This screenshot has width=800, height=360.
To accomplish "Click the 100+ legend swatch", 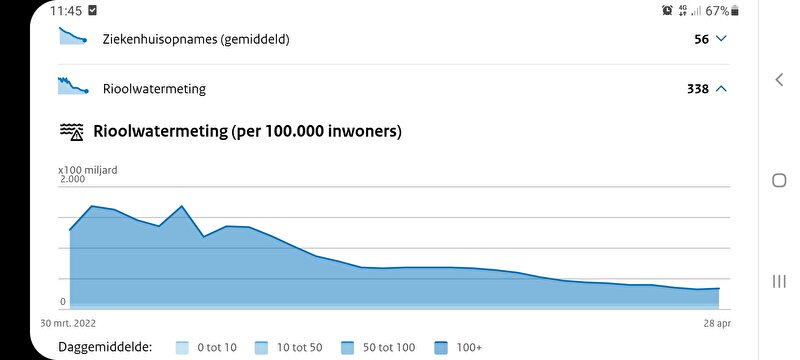I will 441,348.
